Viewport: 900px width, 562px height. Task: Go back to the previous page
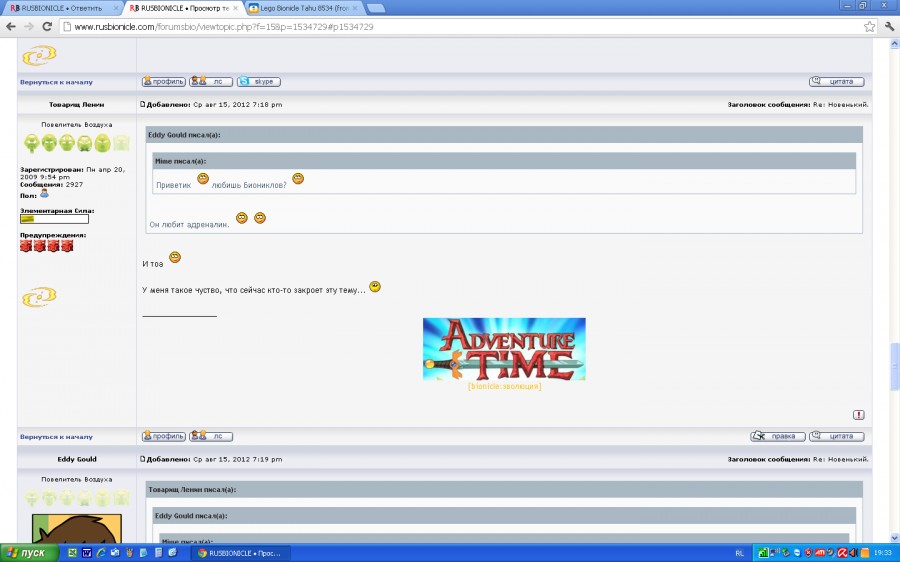pyautogui.click(x=10, y=26)
